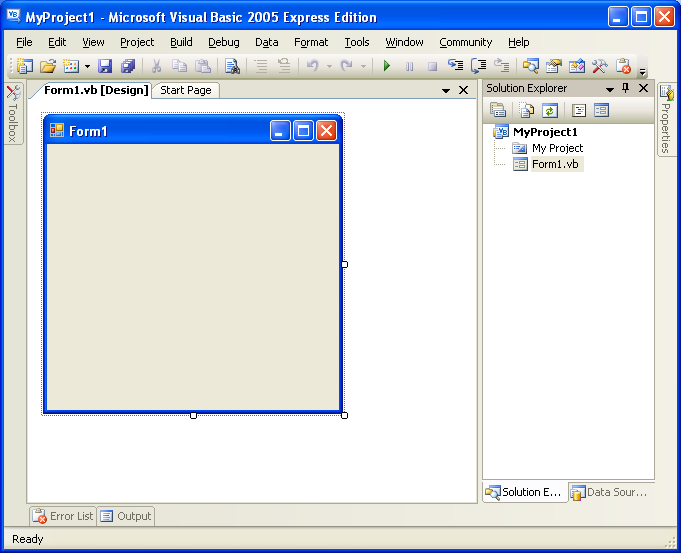Click the Find in Files binoculars icon
The image size is (681, 553).
(x=232, y=66)
